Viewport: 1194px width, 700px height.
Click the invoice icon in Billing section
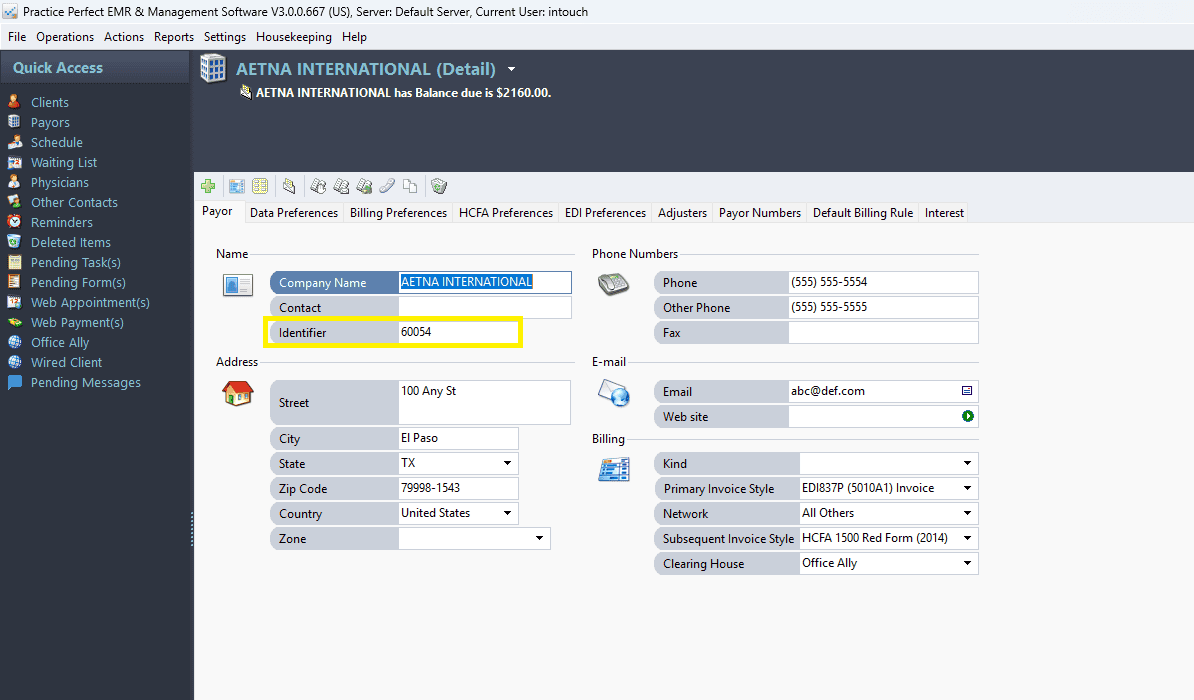click(614, 469)
